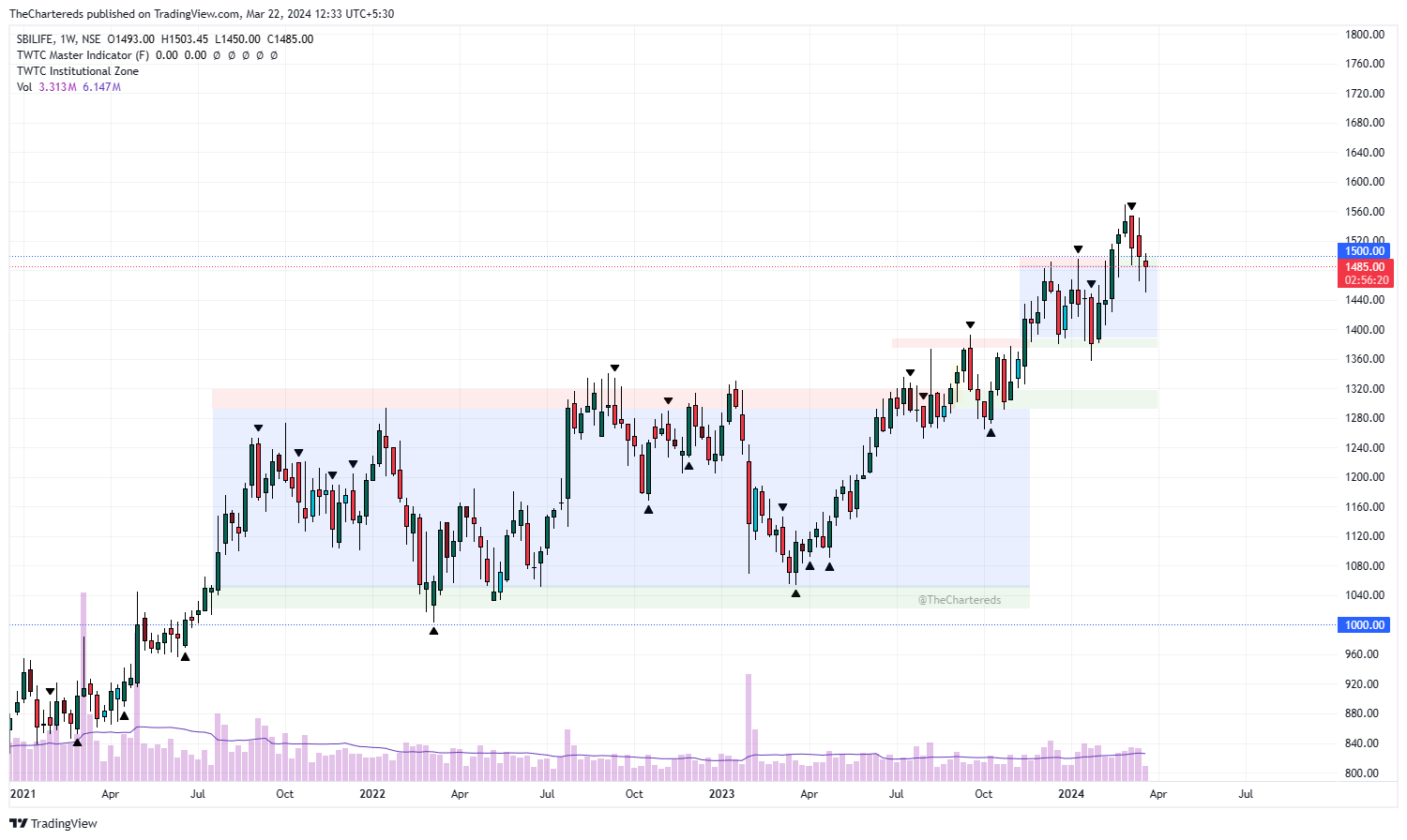Select the down-triangle marker above the highest 2024 candle
The image size is (1407, 840).
click(1132, 206)
